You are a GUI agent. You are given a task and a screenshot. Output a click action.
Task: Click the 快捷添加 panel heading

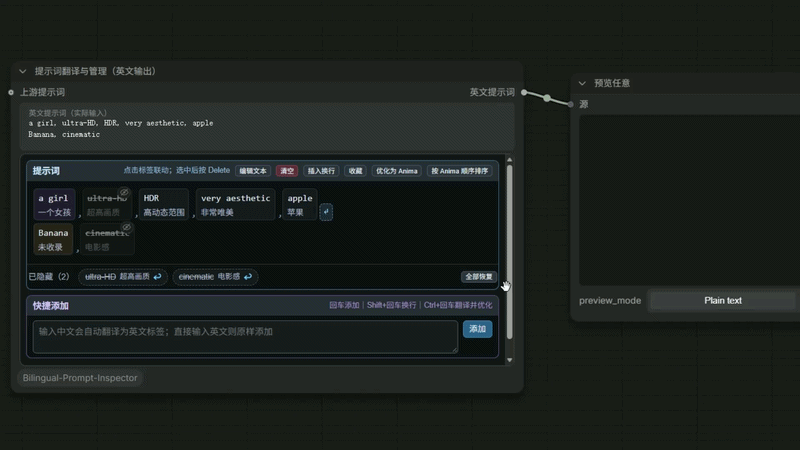[x=51, y=306]
